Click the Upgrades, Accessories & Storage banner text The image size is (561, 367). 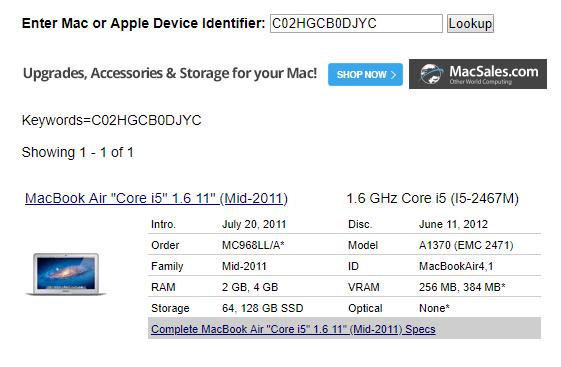click(x=170, y=73)
